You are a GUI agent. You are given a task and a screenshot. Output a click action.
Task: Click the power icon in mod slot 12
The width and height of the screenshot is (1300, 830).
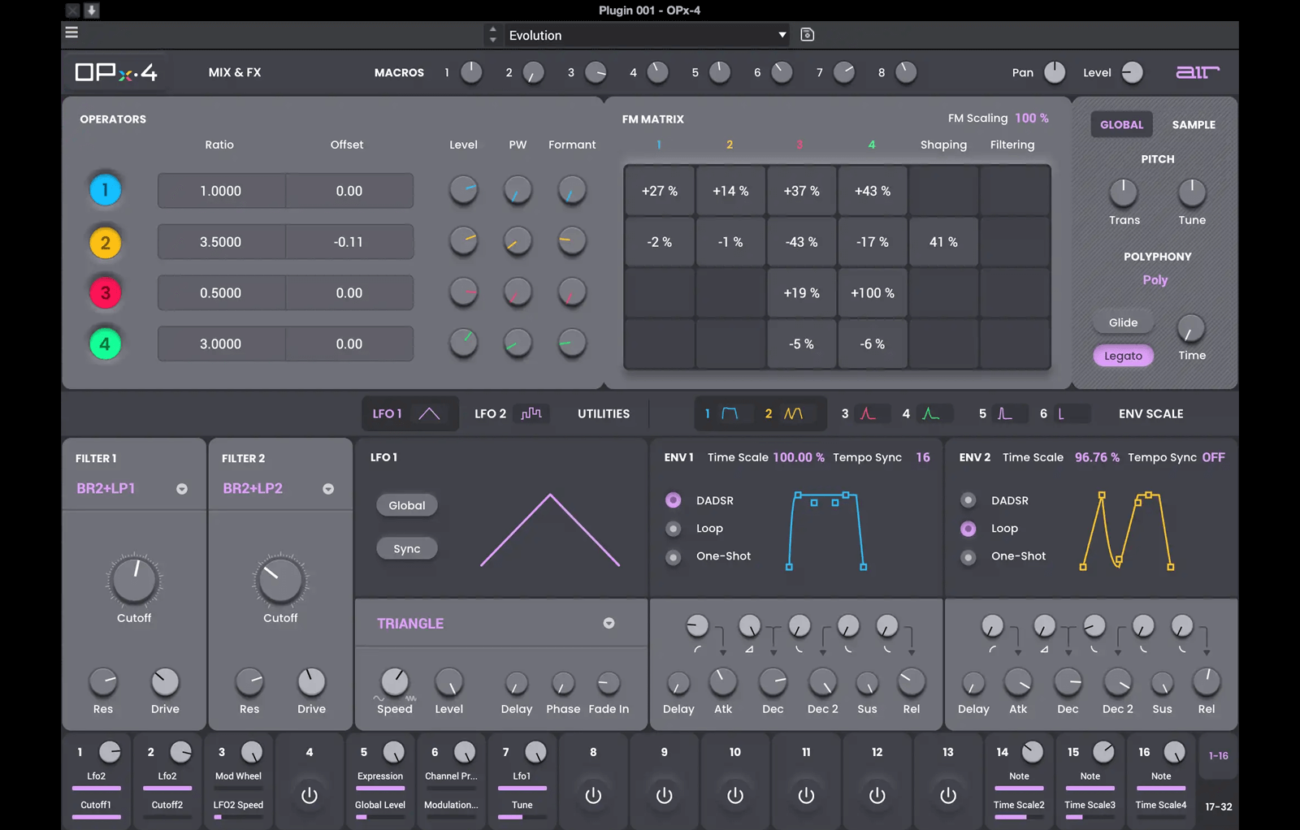[x=877, y=796]
